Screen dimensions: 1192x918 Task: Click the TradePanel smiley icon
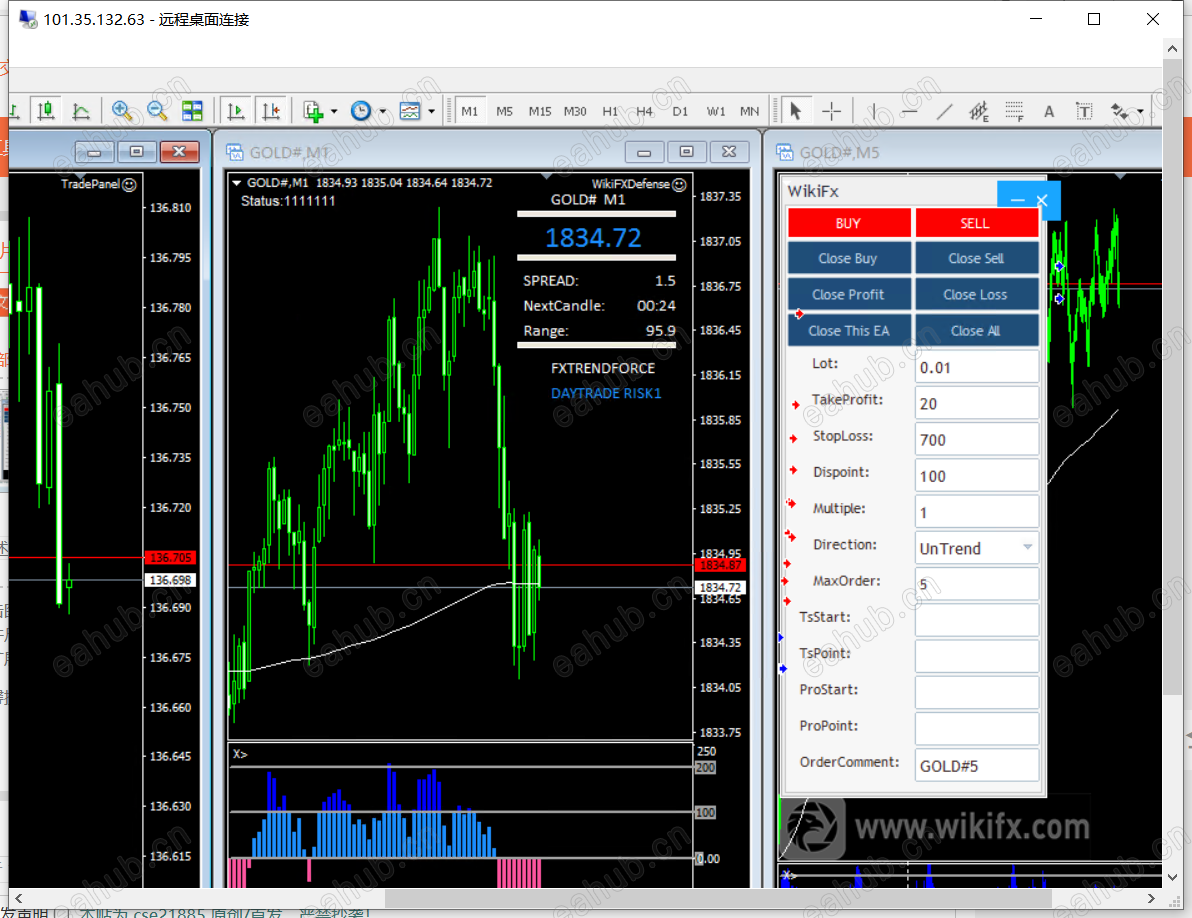pyautogui.click(x=130, y=184)
